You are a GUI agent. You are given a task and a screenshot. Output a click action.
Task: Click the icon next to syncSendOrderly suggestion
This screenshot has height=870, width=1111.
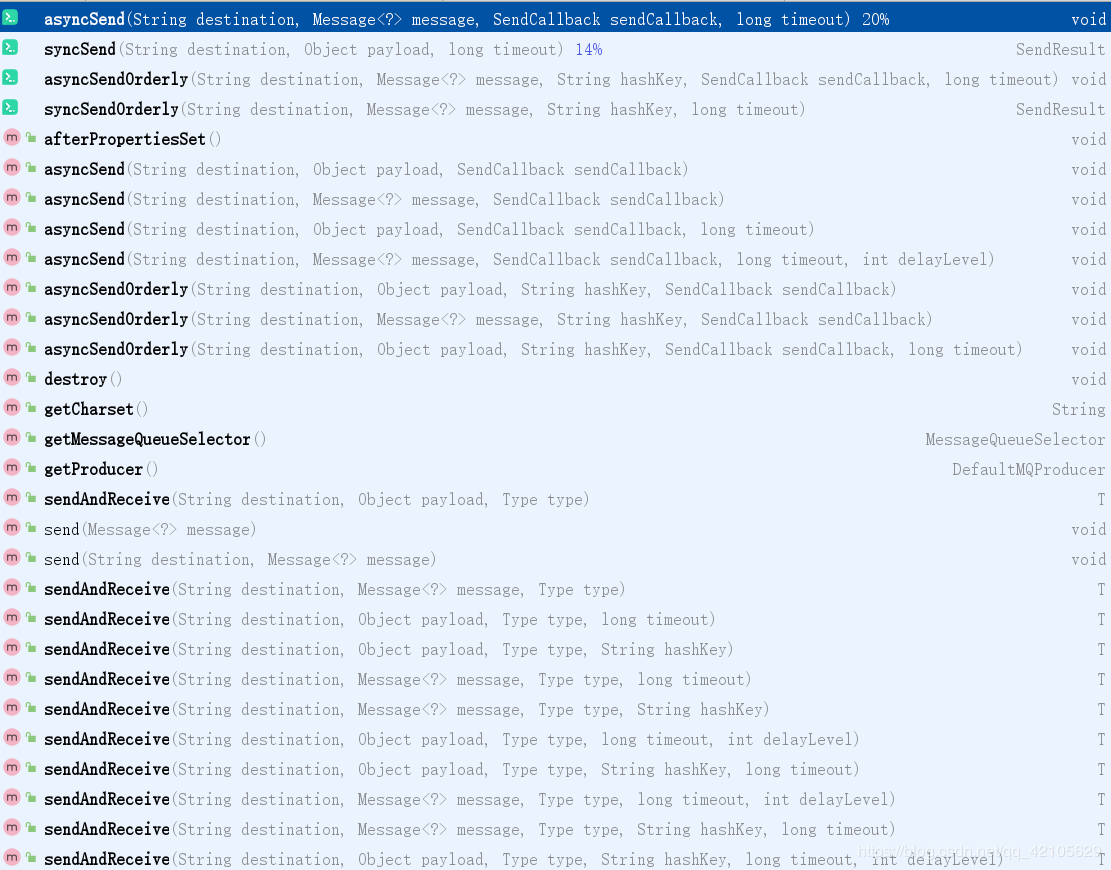12,108
